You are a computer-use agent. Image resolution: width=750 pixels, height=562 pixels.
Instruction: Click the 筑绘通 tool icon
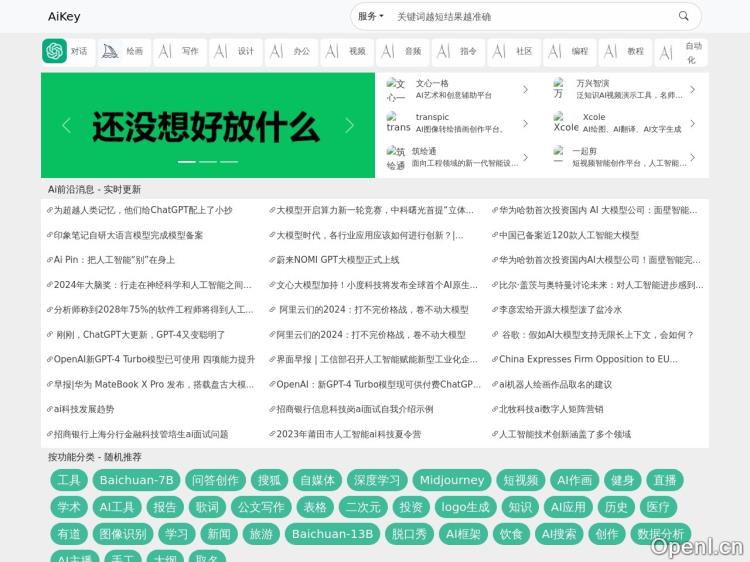point(396,157)
